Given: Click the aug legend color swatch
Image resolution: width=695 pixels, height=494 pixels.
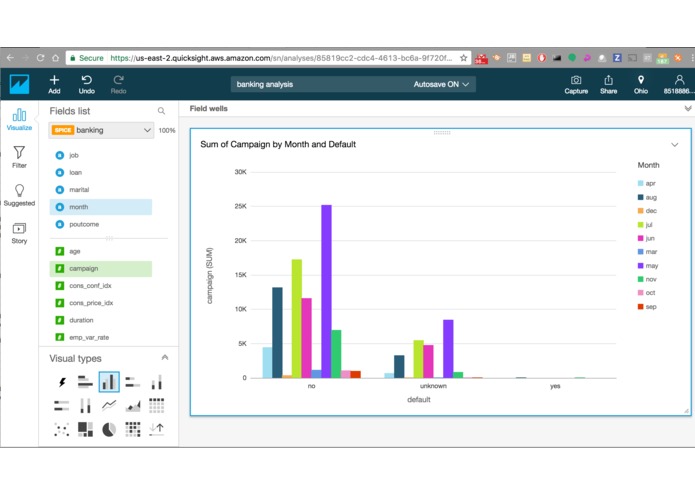Looking at the screenshot, I should point(640,197).
